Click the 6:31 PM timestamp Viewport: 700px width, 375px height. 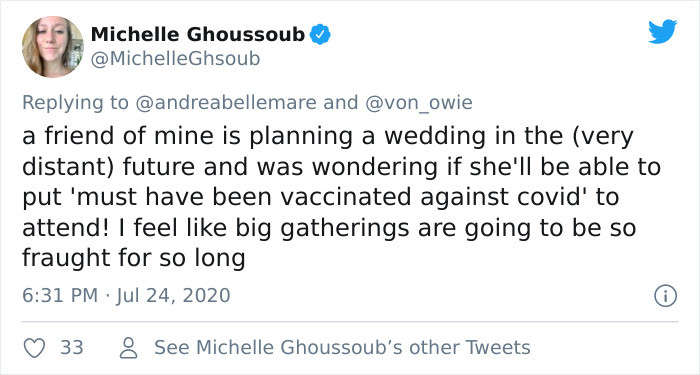(60, 296)
